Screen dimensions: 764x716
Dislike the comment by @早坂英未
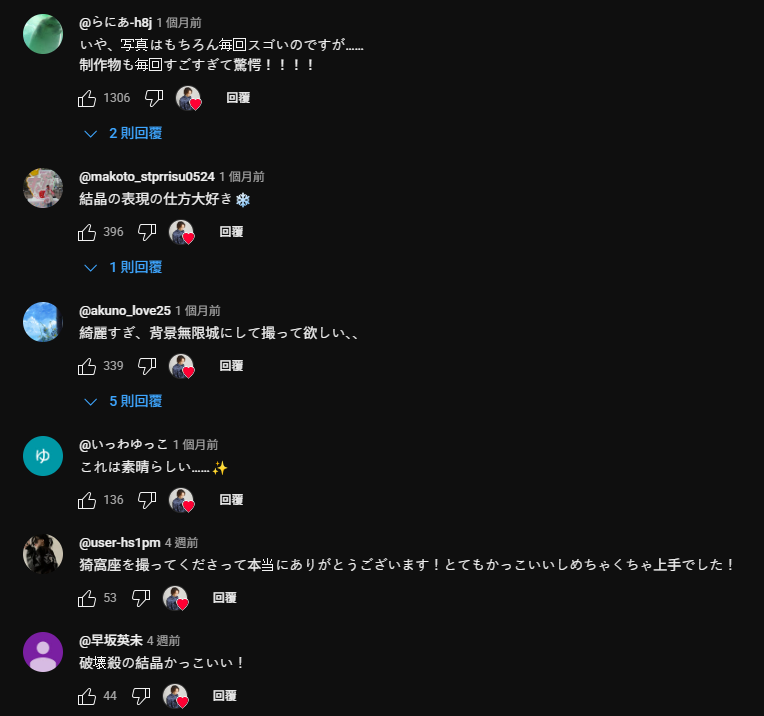click(141, 697)
